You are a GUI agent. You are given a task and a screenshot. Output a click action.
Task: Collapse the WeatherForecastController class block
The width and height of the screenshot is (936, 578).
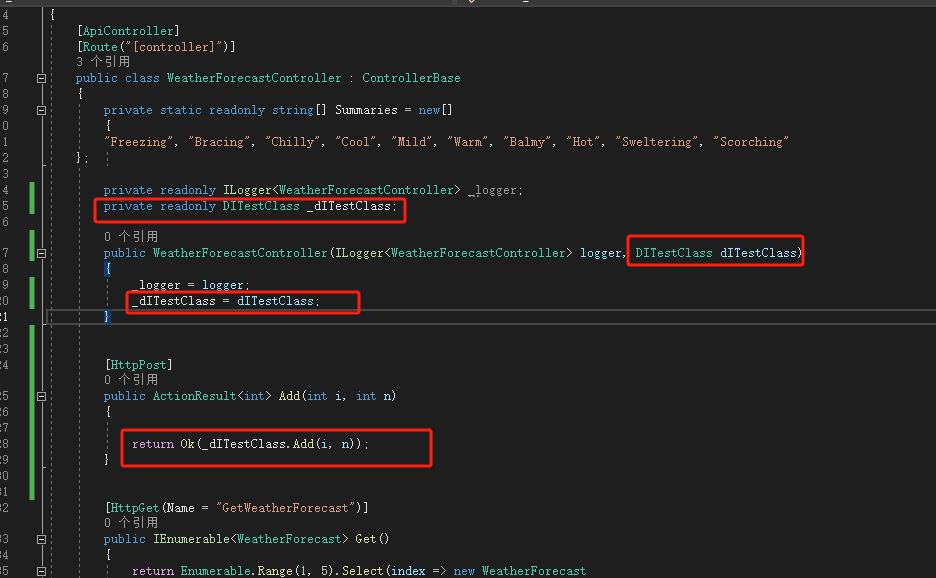pos(41,78)
